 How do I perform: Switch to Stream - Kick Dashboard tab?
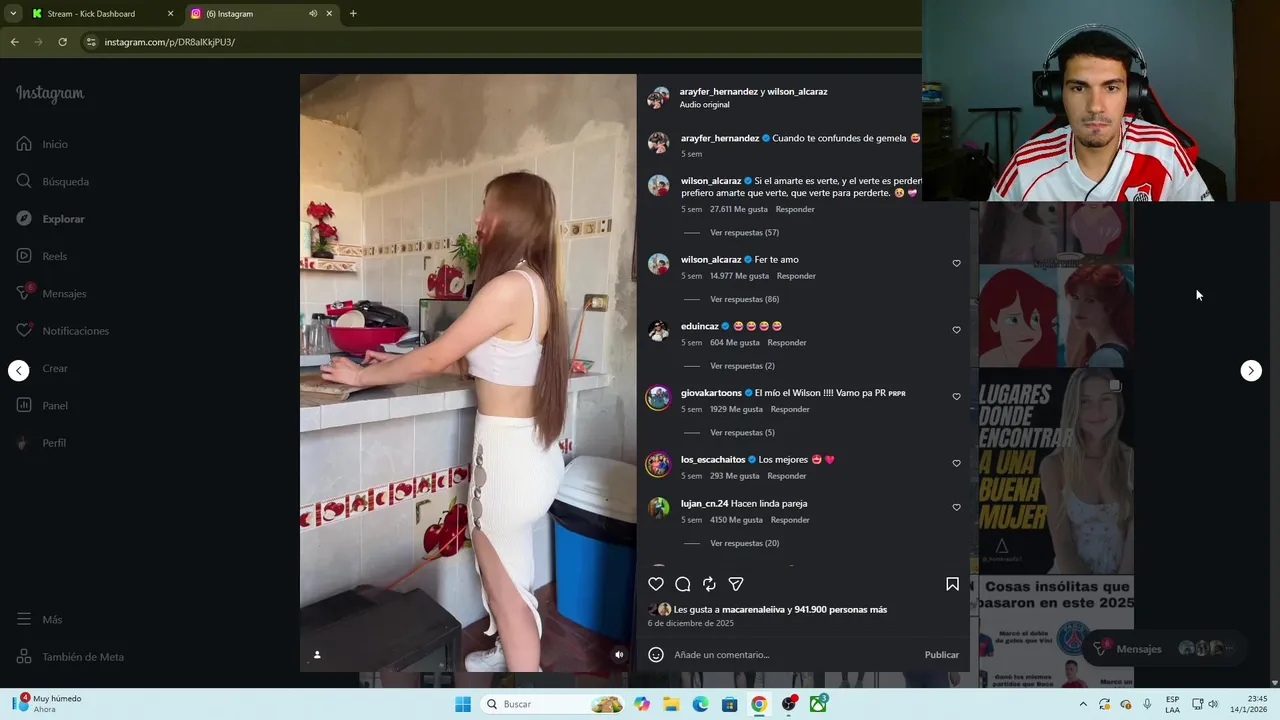click(x=102, y=14)
